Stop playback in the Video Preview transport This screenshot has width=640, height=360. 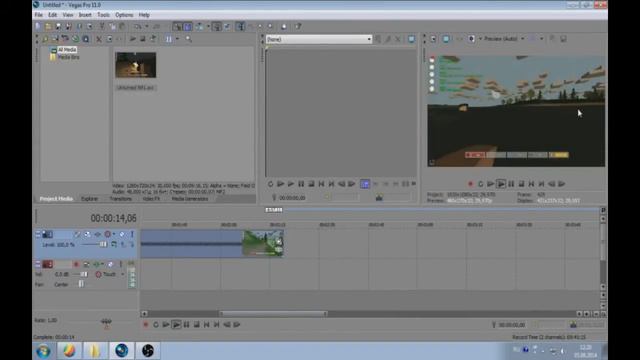click(521, 184)
